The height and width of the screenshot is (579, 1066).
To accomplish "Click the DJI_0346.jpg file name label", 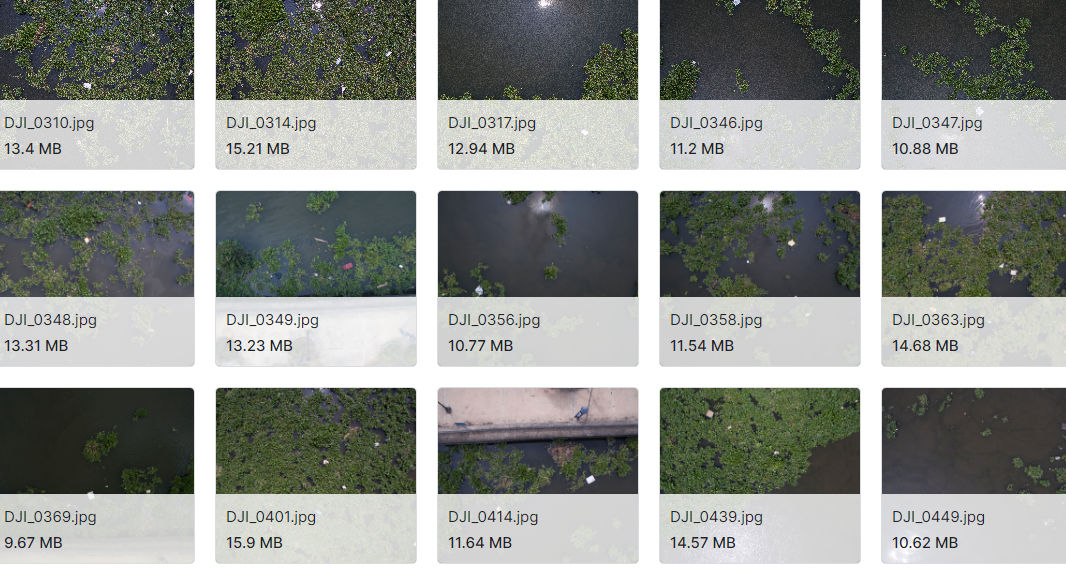I will pos(716,123).
